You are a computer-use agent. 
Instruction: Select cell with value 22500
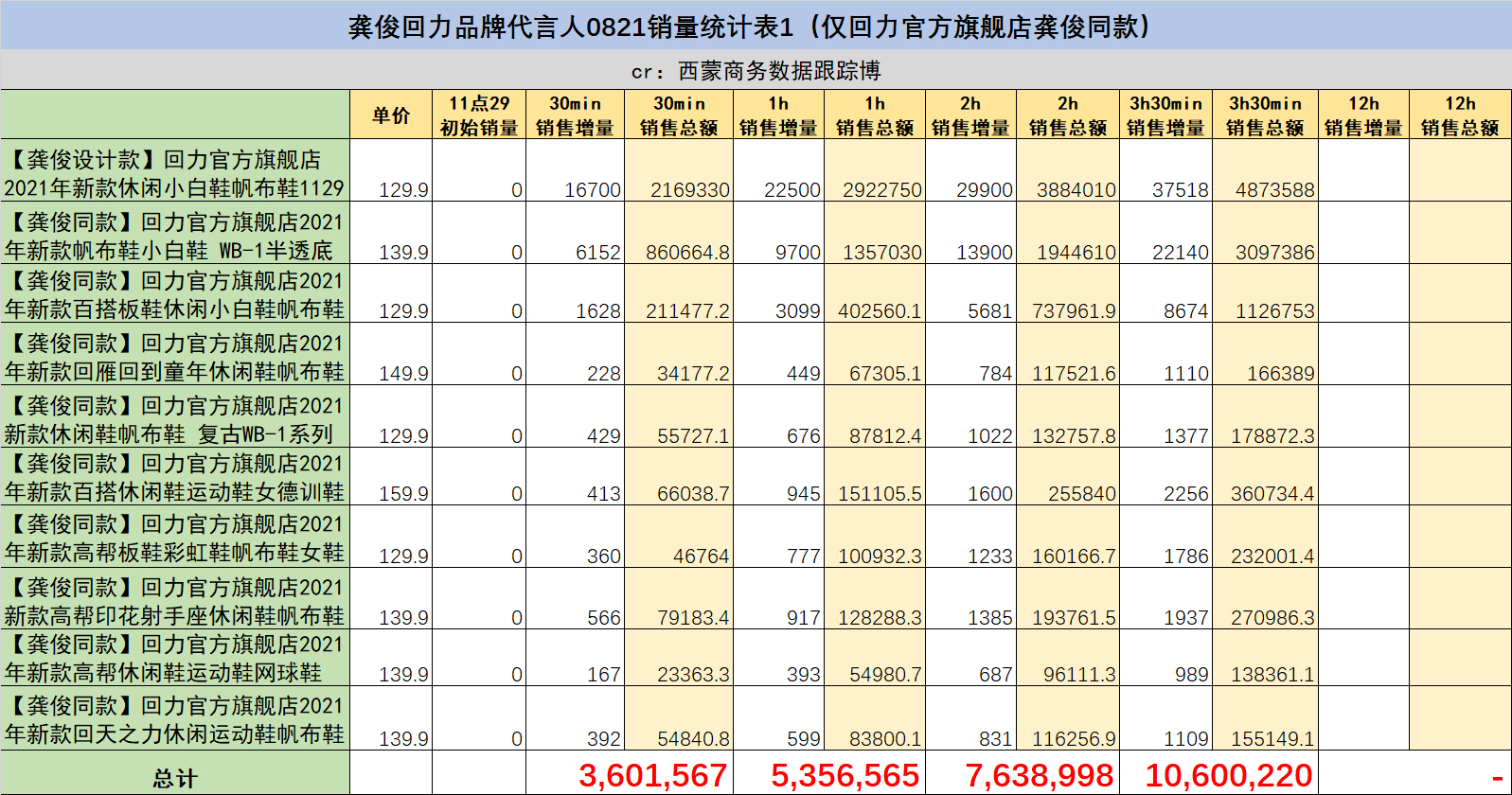pyautogui.click(x=778, y=170)
